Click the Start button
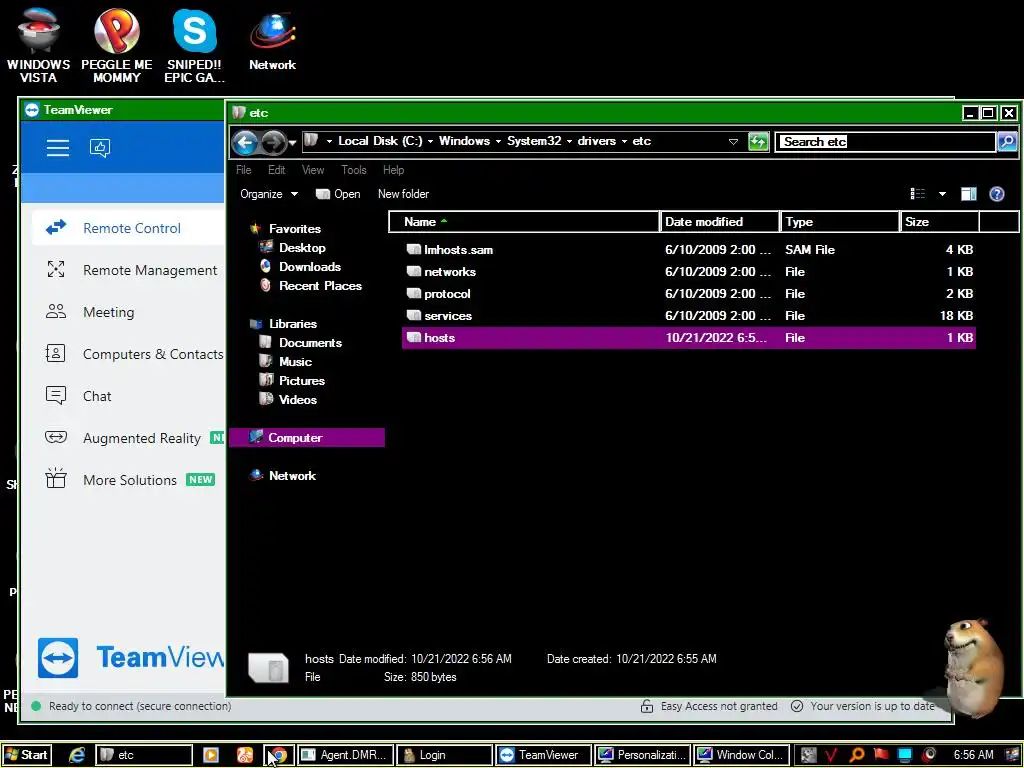Viewport: 1024px width, 768px height. coord(26,755)
